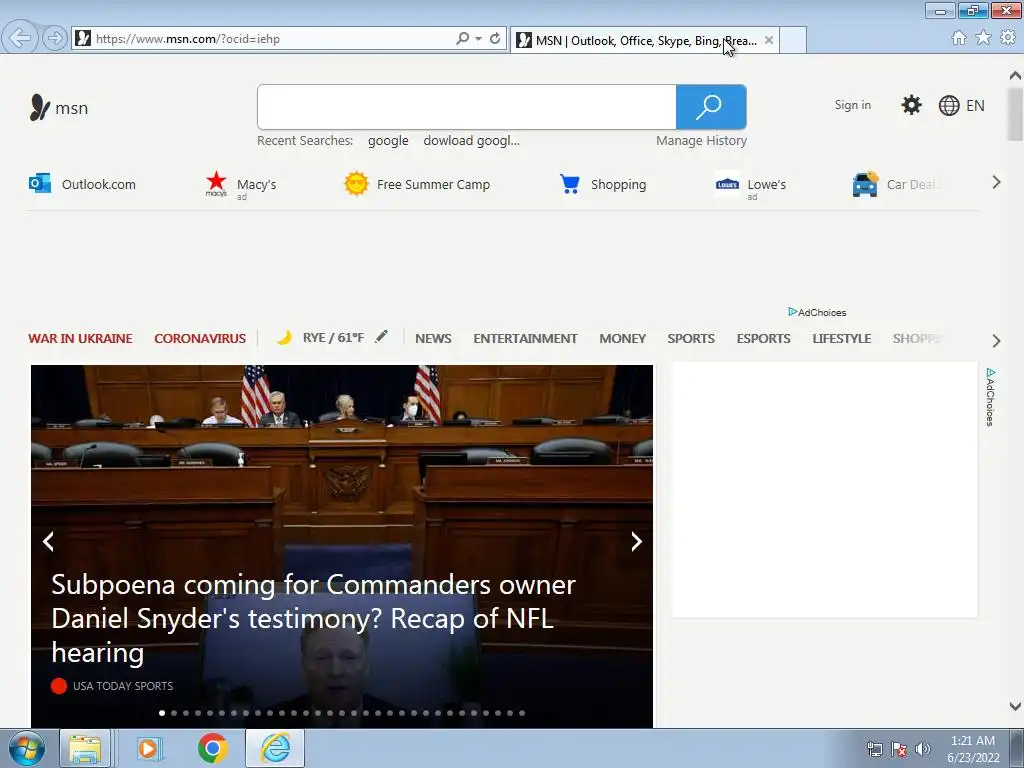
Task: Open WAR IN UKRAINE section
Action: tap(80, 338)
